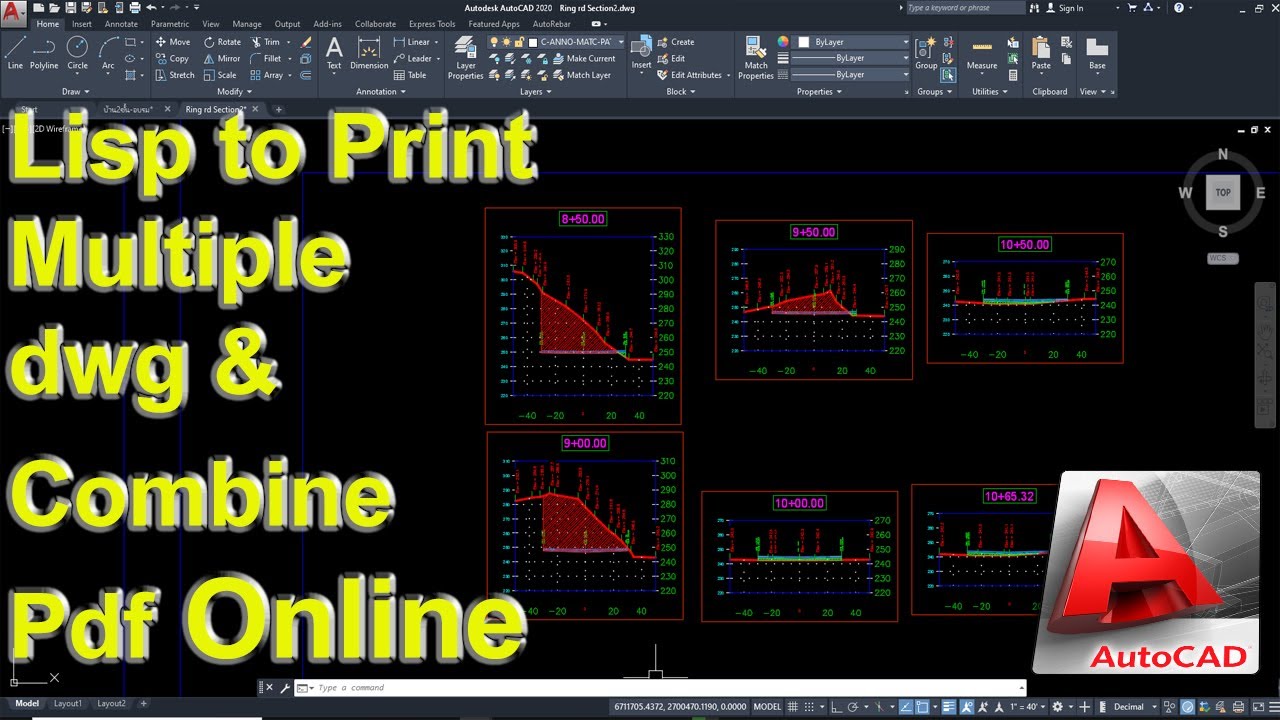Viewport: 1280px width, 720px height.
Task: Click the object color wheel icon in Properties
Action: (x=783, y=42)
